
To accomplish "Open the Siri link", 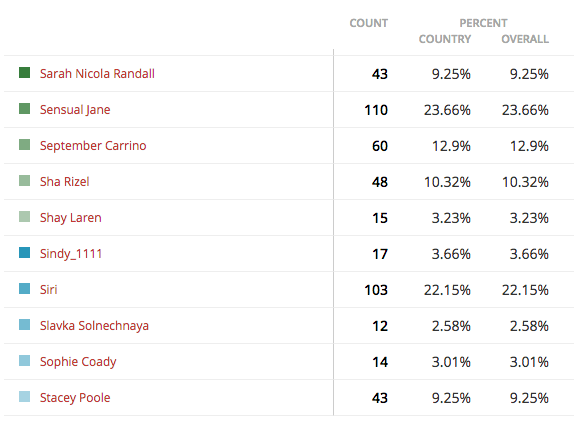I will (x=49, y=290).
